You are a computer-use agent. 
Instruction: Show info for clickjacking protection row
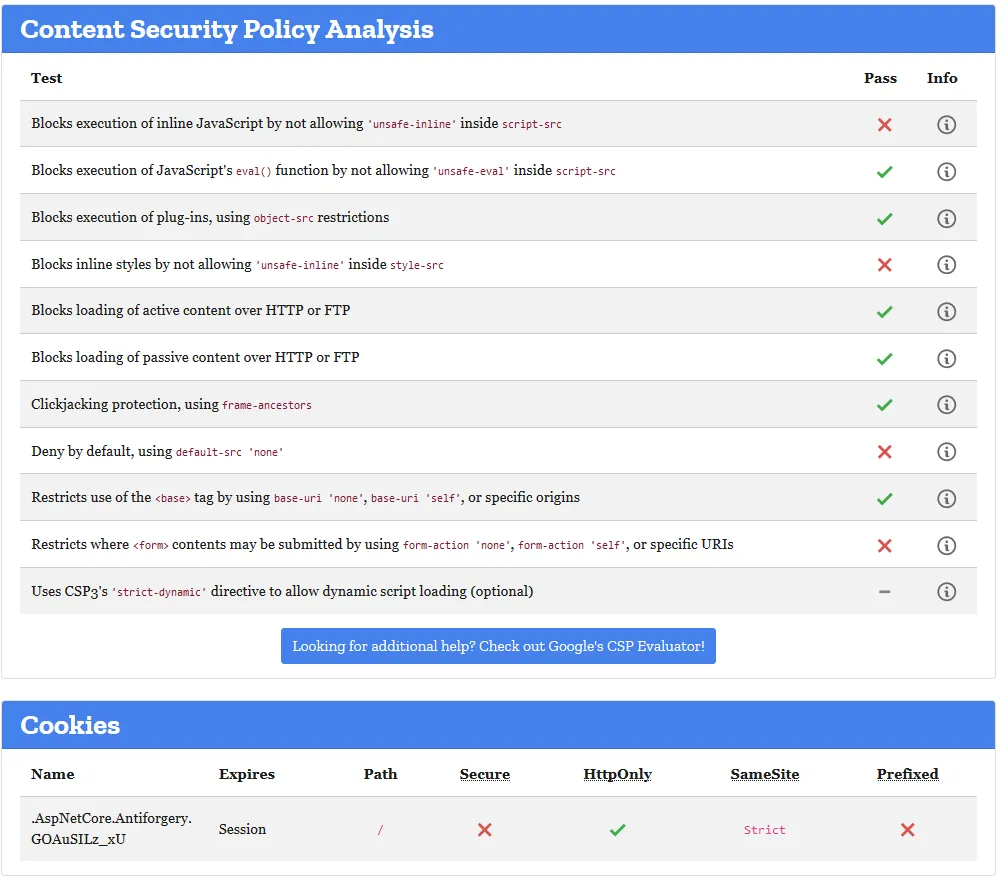coord(946,405)
